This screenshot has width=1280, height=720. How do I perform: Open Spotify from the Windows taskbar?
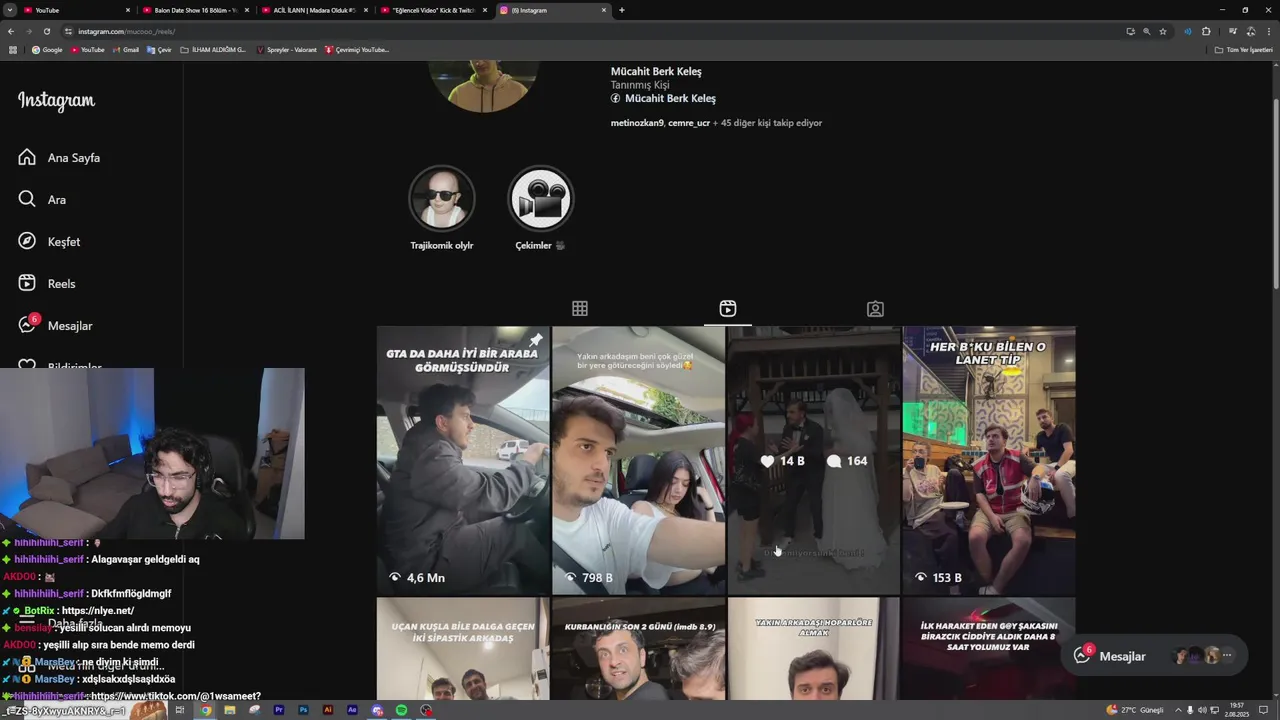click(x=401, y=710)
